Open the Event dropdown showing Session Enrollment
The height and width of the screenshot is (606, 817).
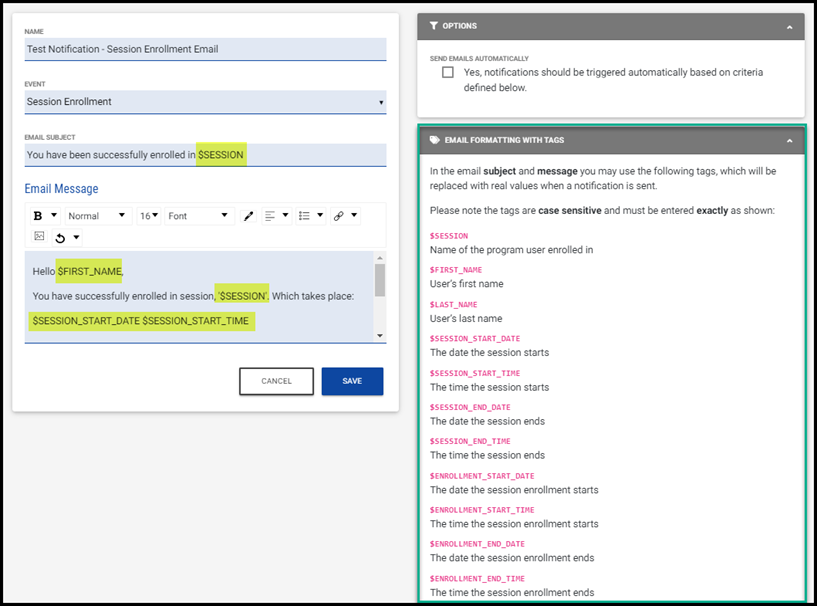[x=205, y=102]
